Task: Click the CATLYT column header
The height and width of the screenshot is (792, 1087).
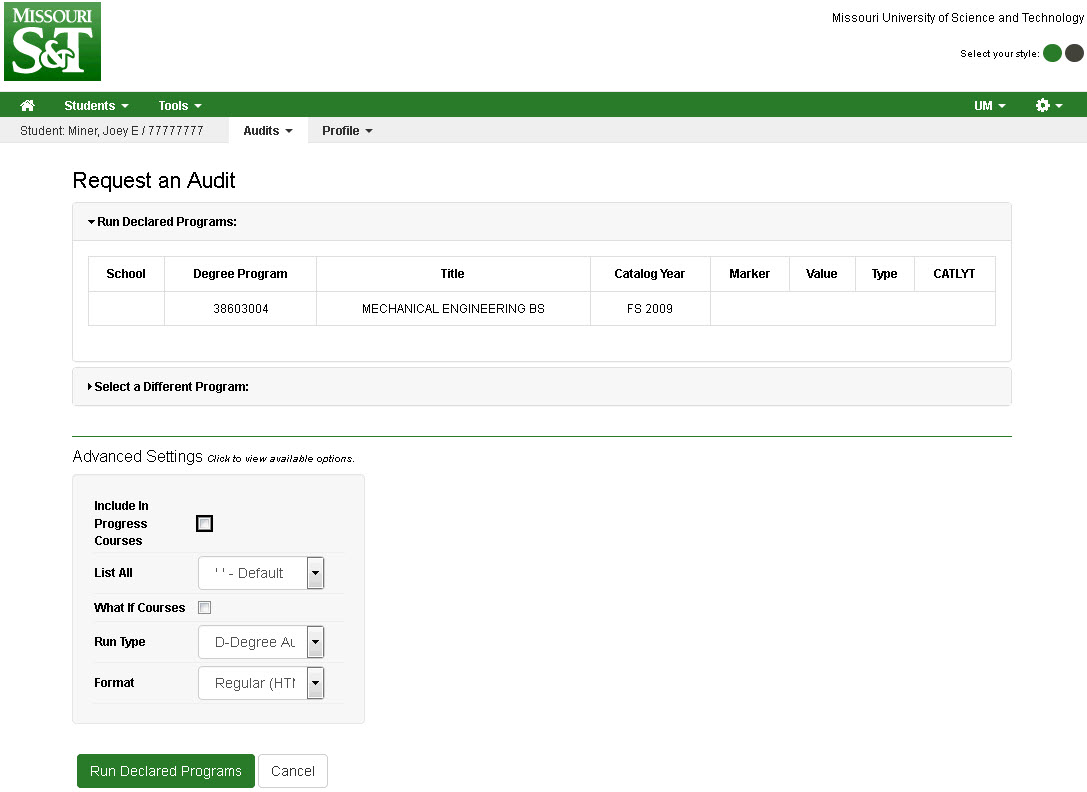Action: 954,274
